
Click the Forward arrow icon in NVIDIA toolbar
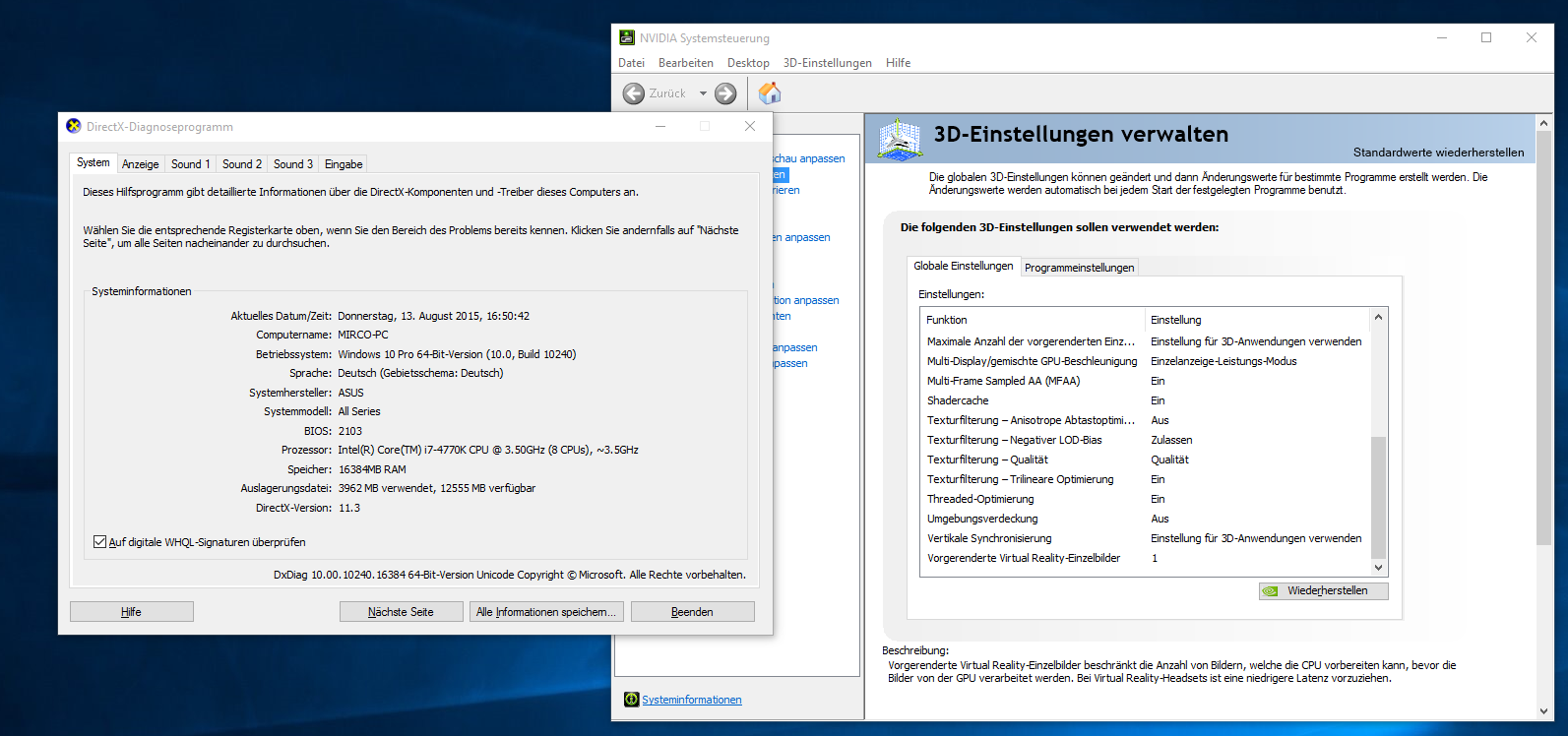coord(725,93)
